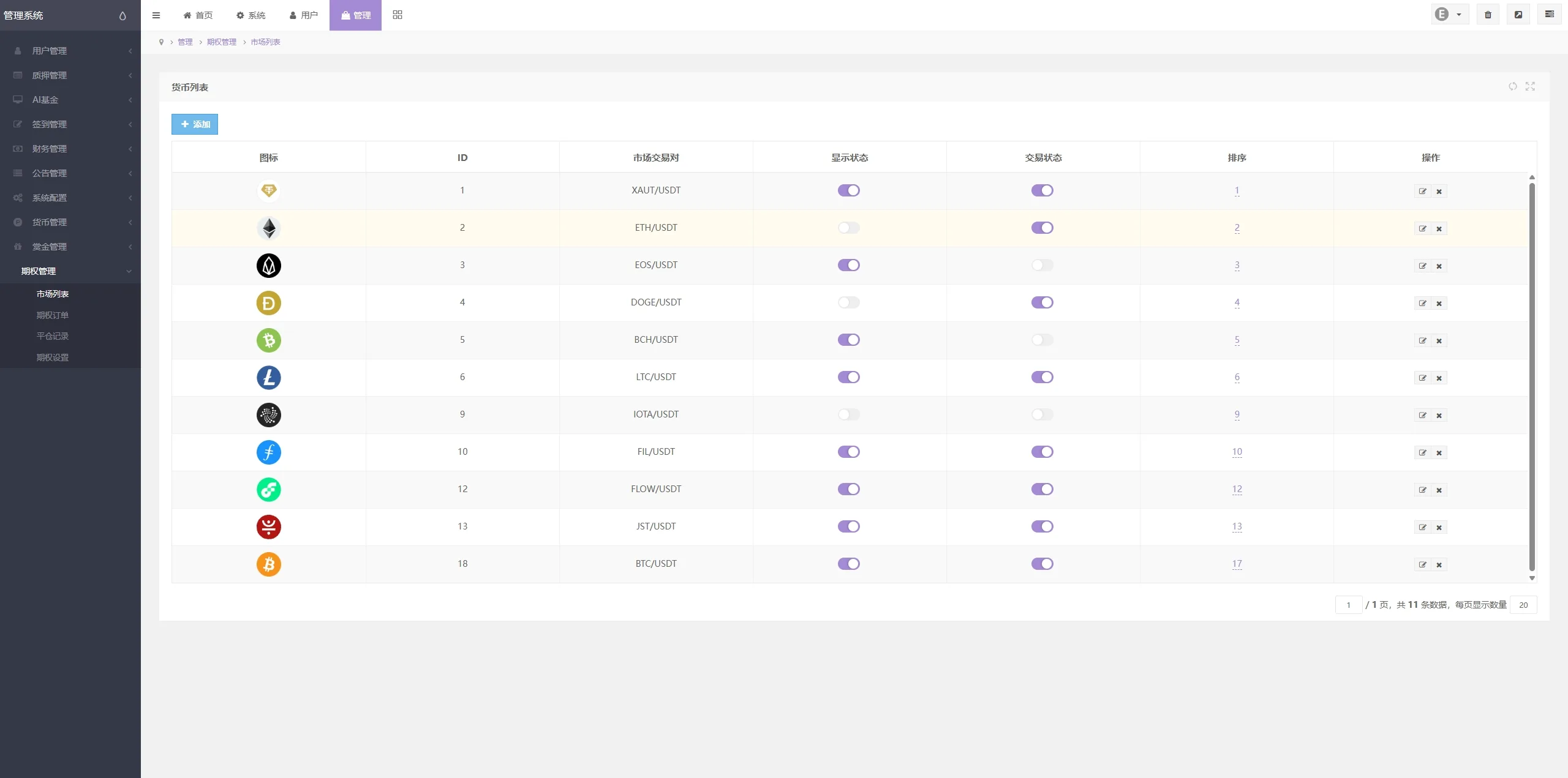Click the 添加 add button

click(195, 124)
